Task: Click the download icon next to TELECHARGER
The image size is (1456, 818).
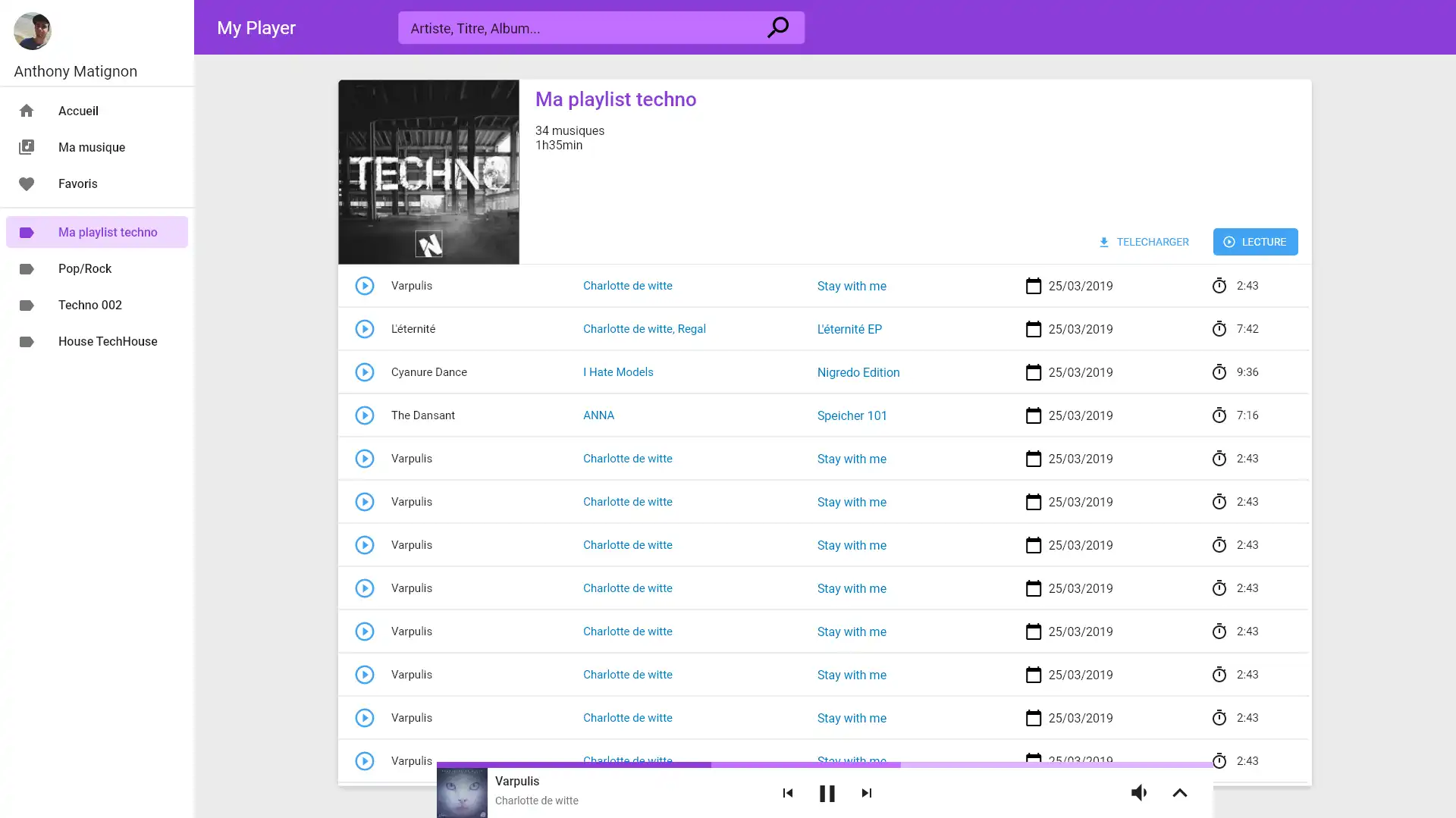Action: click(x=1103, y=242)
